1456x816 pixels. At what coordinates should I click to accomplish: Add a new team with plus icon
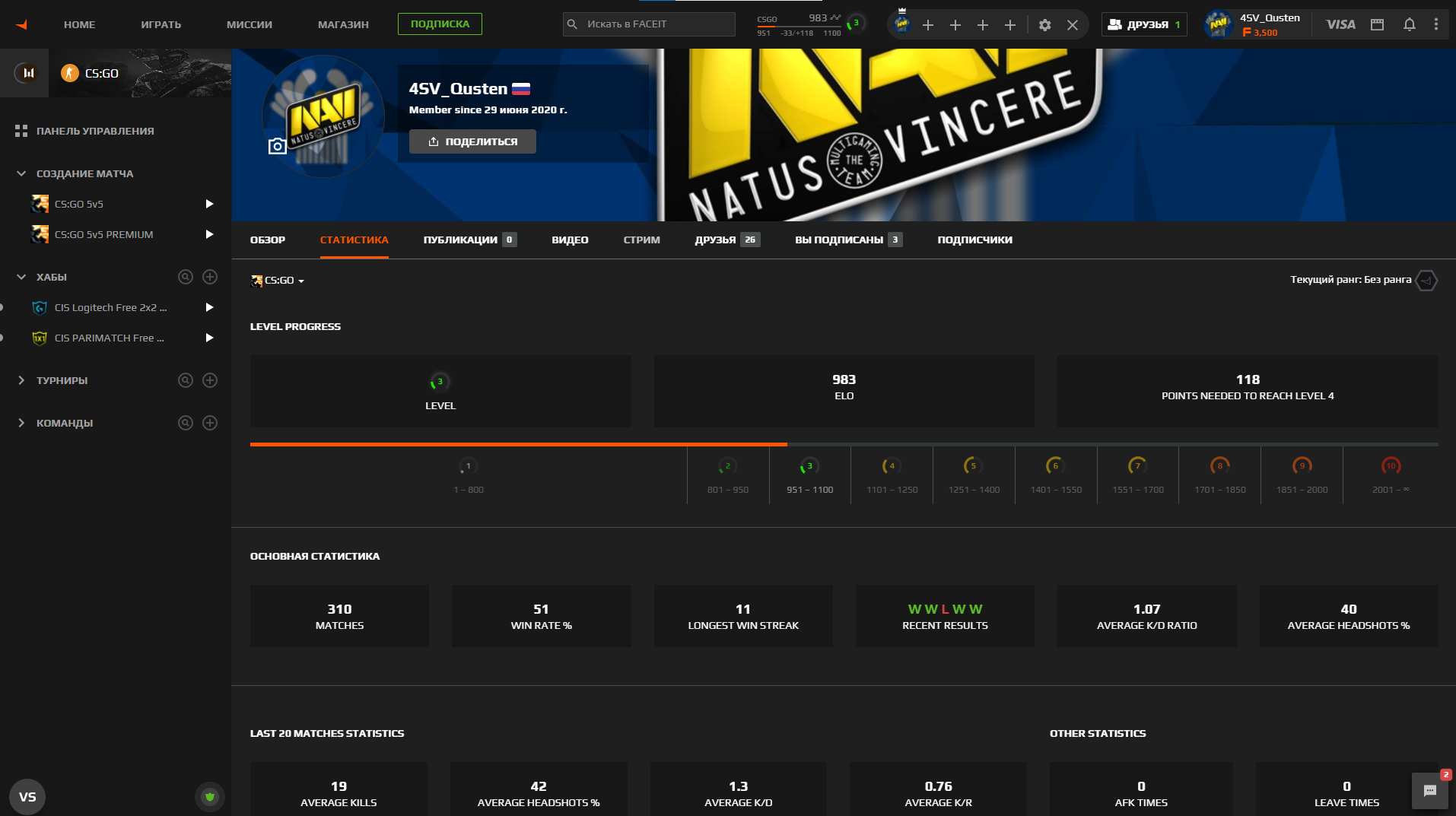(x=210, y=423)
